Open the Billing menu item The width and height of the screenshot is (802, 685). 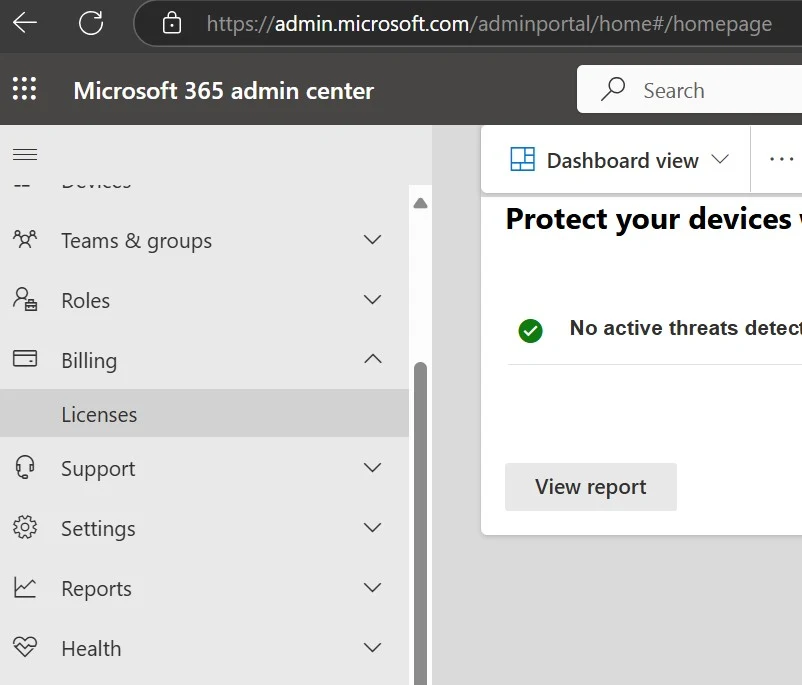pos(204,360)
